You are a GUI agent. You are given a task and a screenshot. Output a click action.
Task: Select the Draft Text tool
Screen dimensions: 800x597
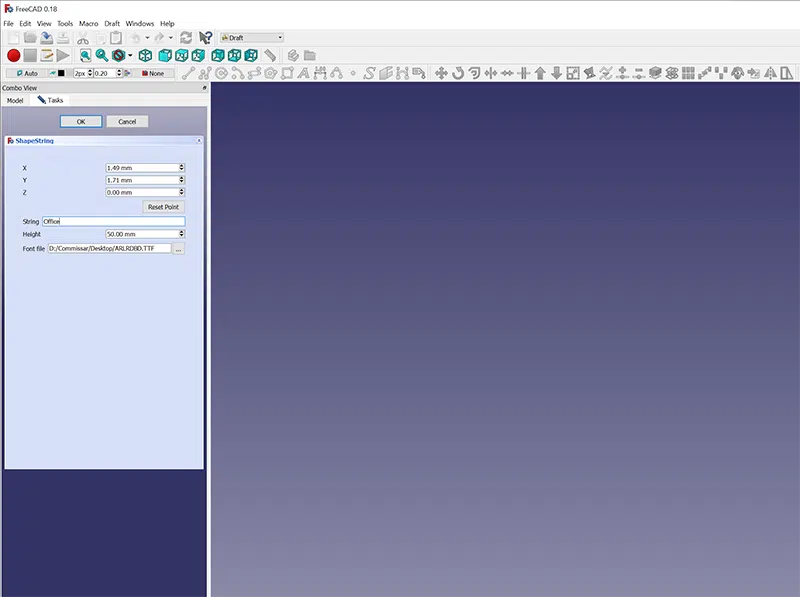coord(303,73)
